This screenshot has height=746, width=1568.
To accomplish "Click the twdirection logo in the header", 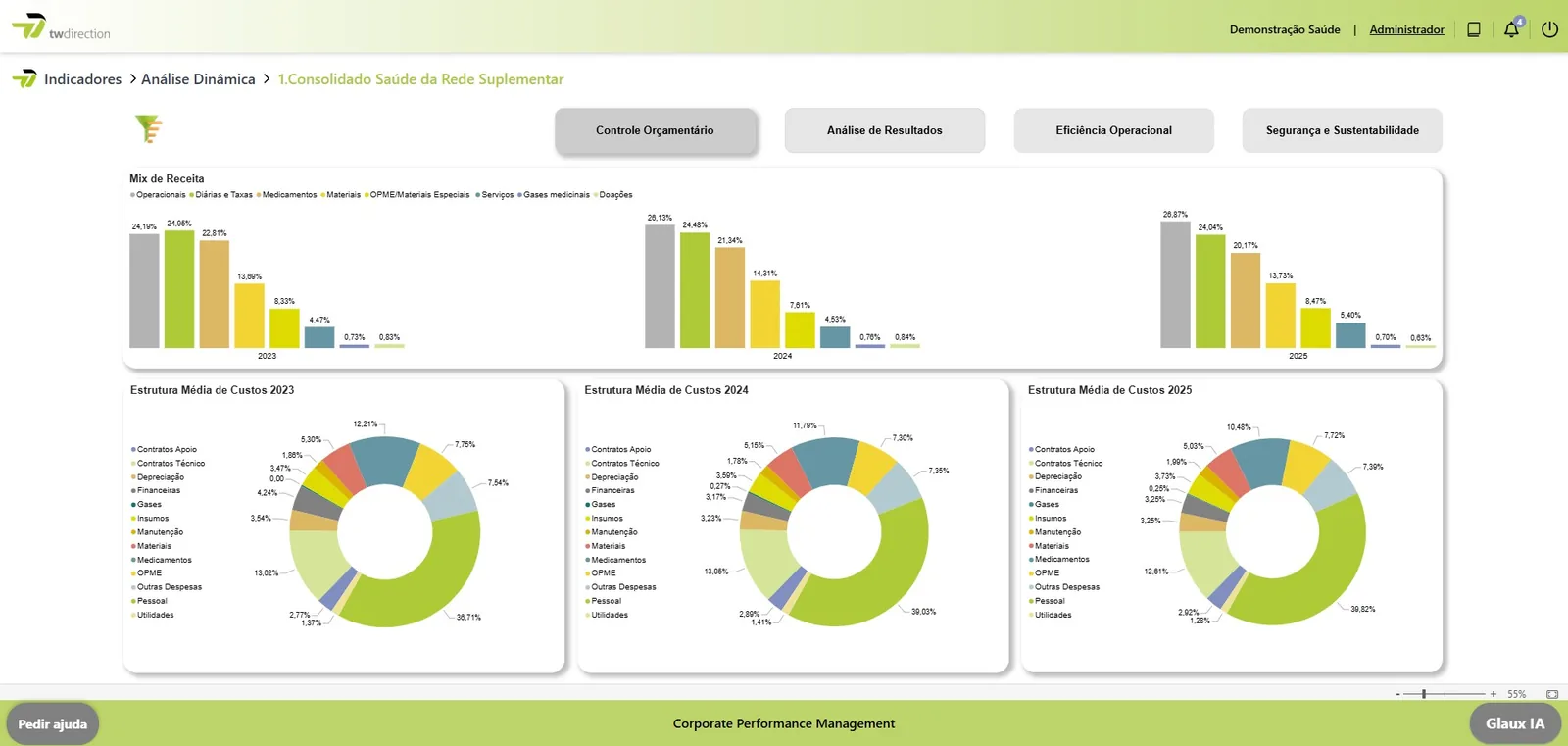I will coord(61,27).
